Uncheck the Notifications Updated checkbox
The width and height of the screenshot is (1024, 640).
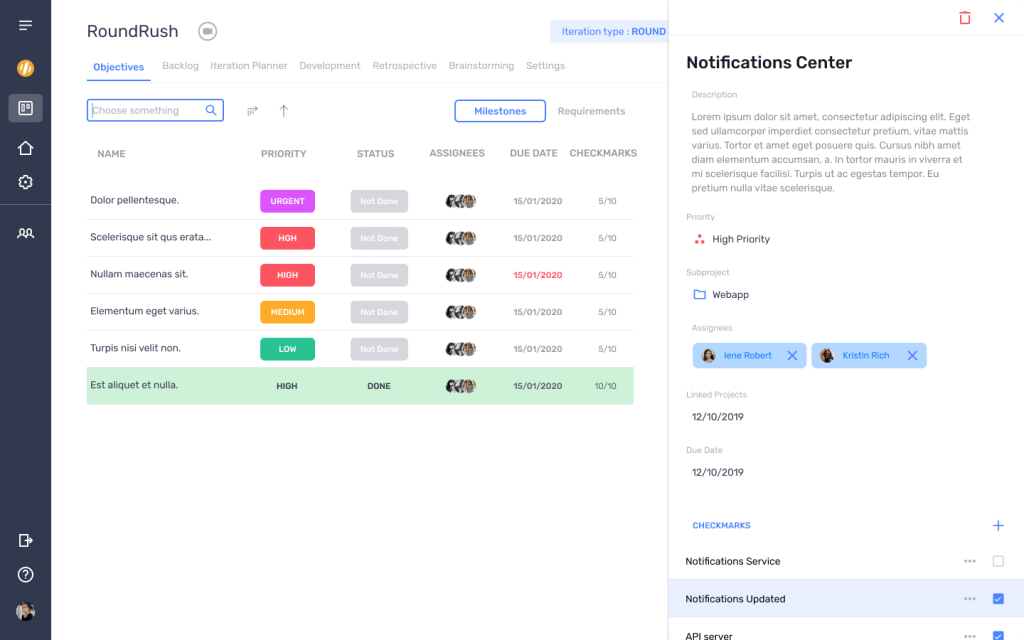pos(998,599)
